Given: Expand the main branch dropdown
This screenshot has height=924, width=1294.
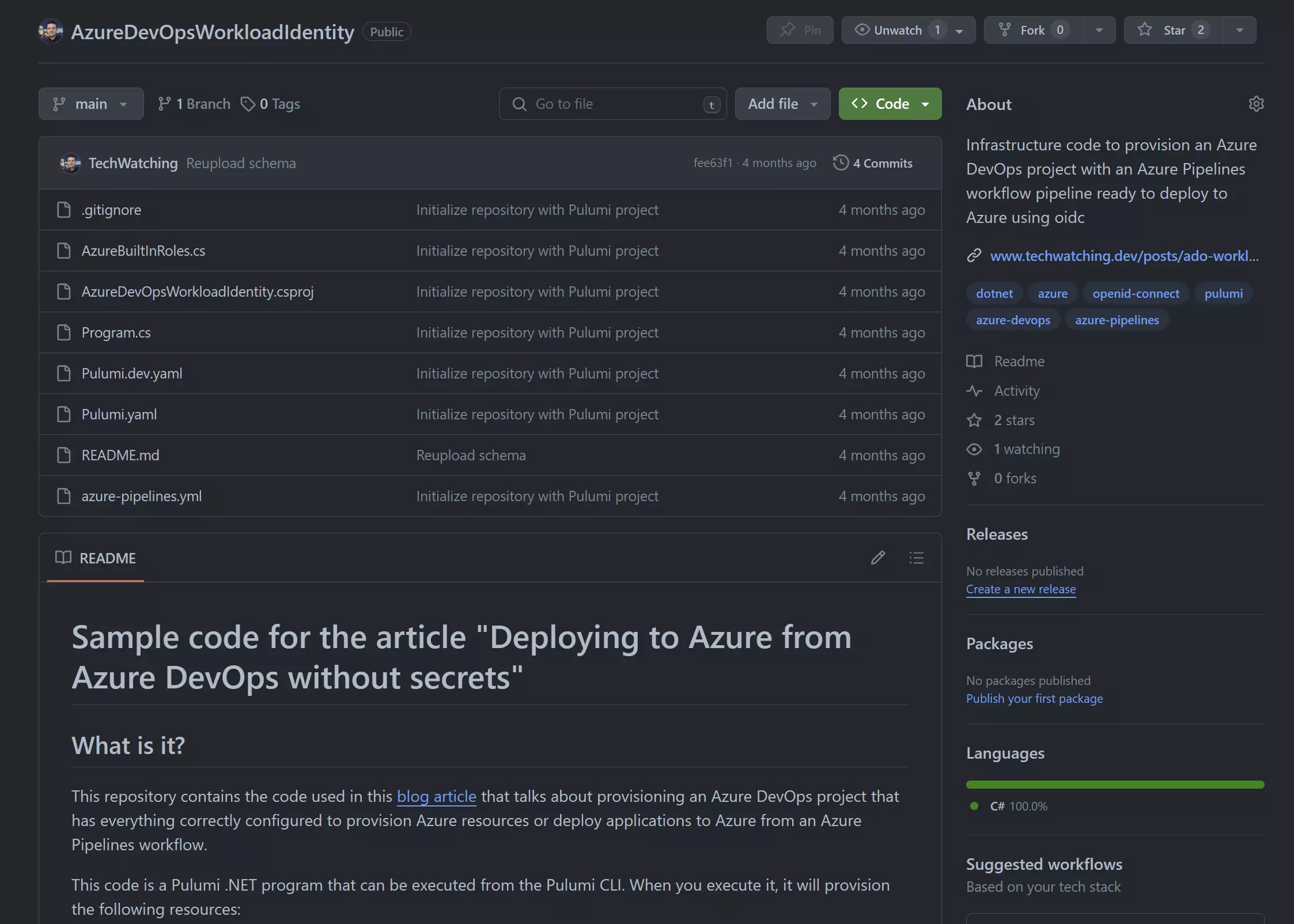Looking at the screenshot, I should [91, 103].
